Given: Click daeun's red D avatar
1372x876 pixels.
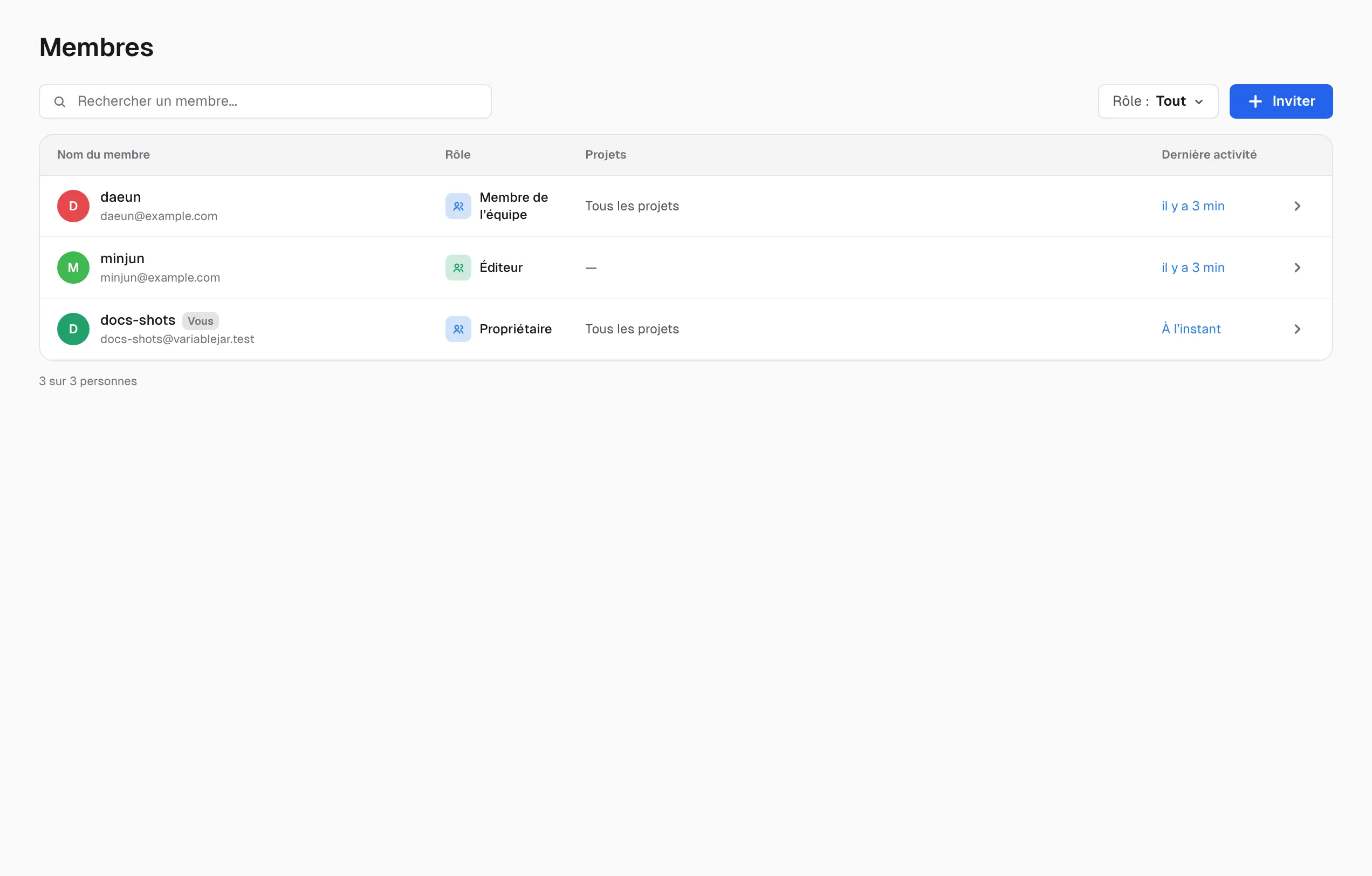Looking at the screenshot, I should 73,206.
